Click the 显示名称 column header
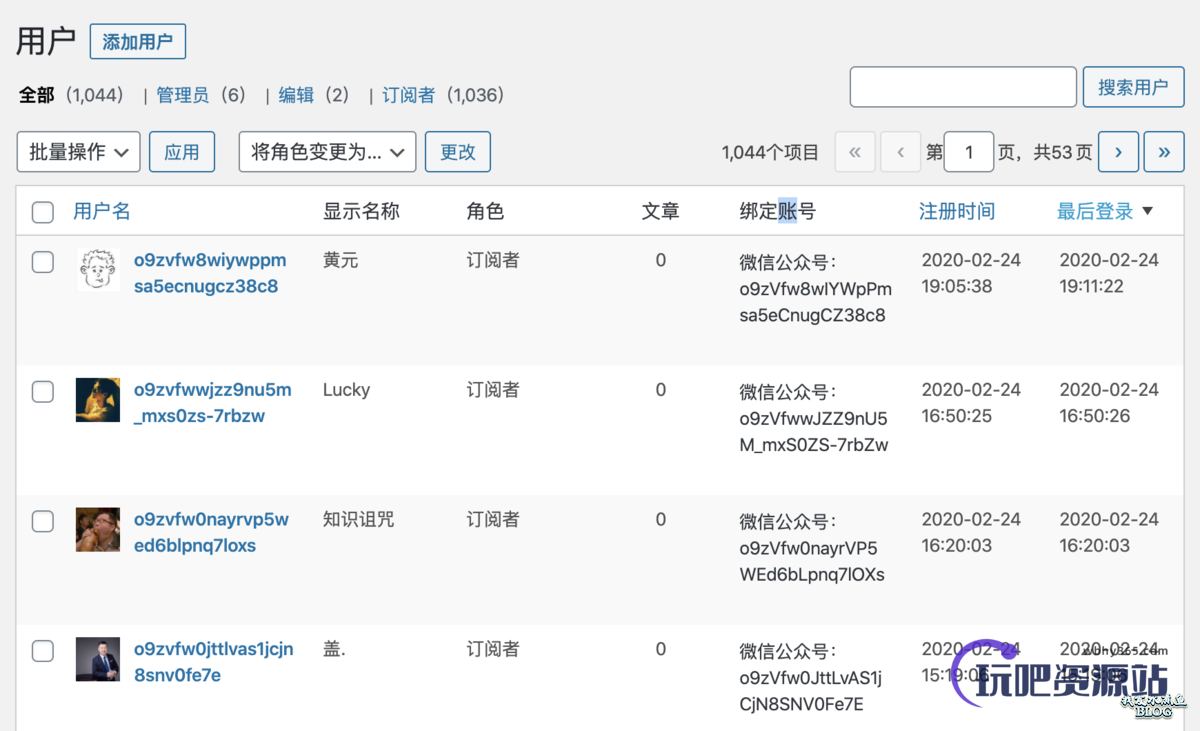 (361, 211)
